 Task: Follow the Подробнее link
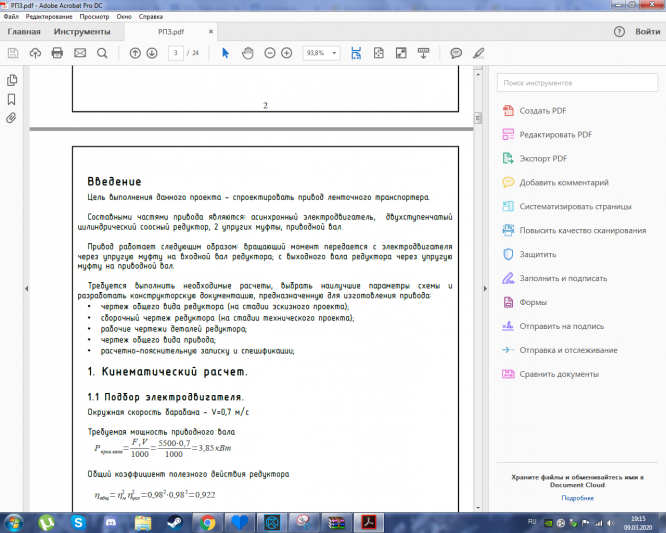[x=578, y=498]
